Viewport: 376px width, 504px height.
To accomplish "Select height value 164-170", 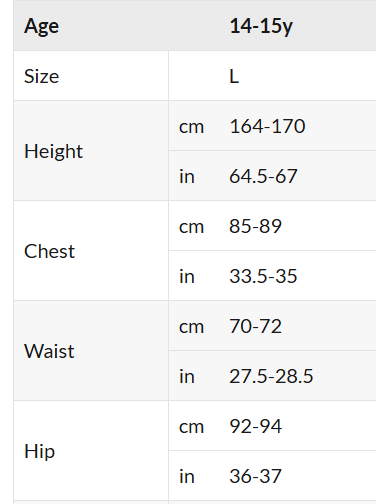I will pyautogui.click(x=267, y=126).
